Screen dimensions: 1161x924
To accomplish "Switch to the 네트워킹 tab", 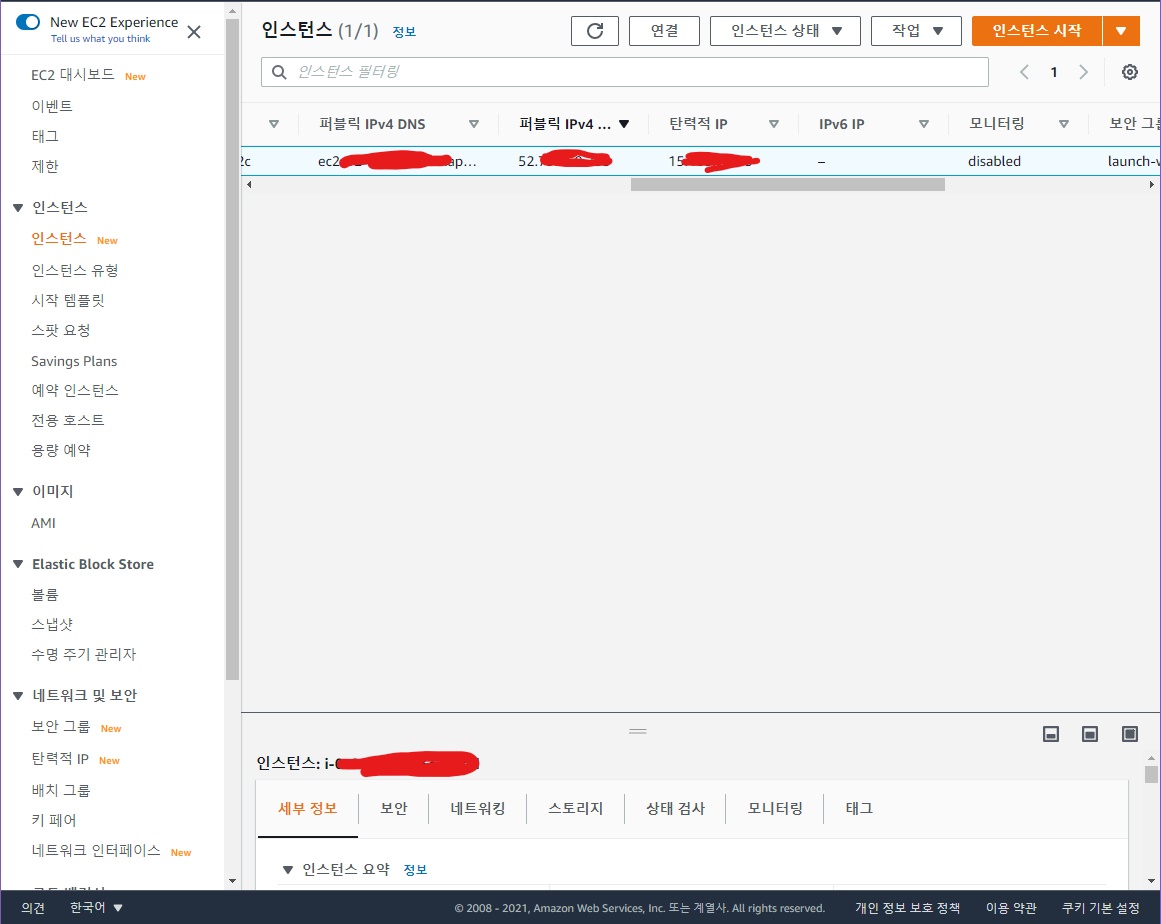I will 478,808.
